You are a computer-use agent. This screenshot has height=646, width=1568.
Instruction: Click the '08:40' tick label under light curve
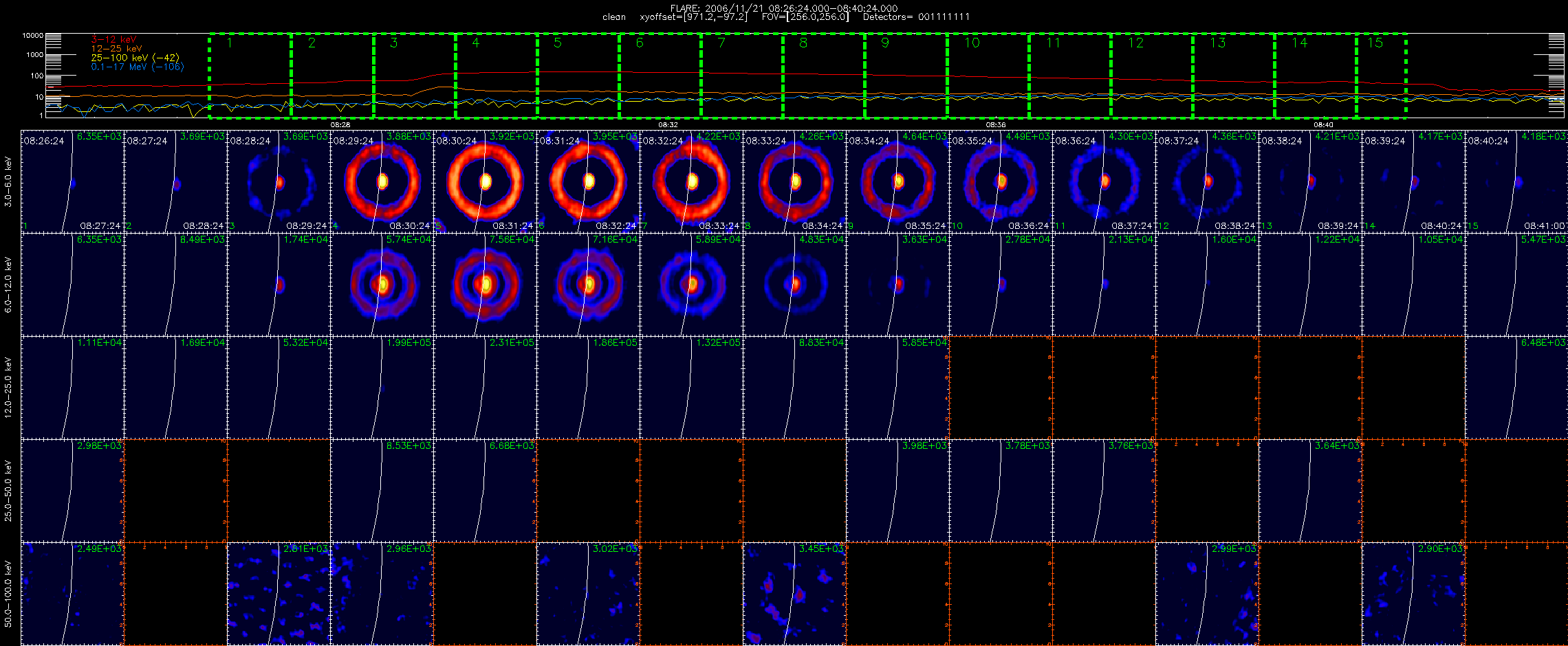[x=1323, y=125]
